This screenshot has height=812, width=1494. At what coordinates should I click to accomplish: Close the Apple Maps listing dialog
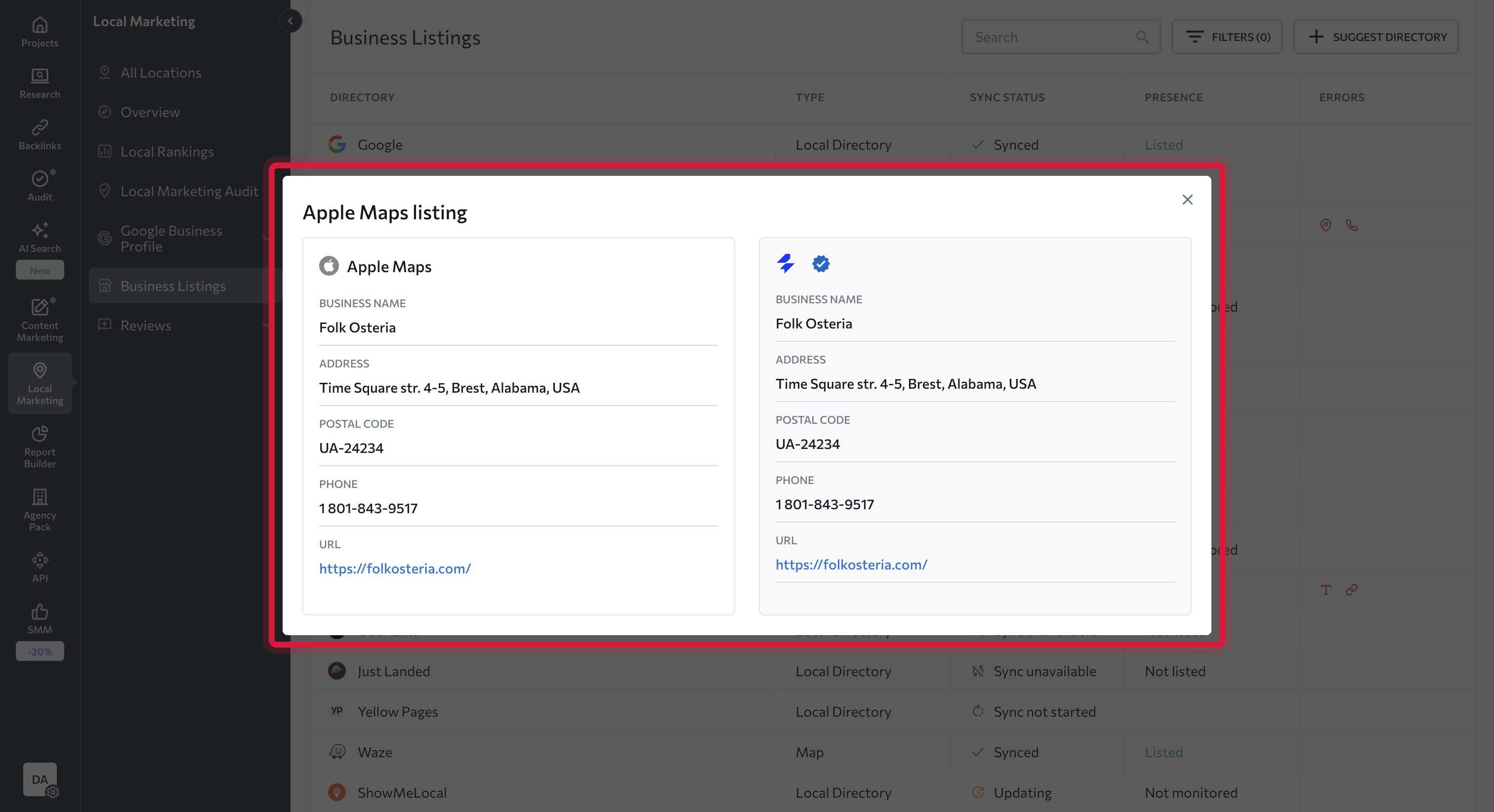tap(1187, 200)
